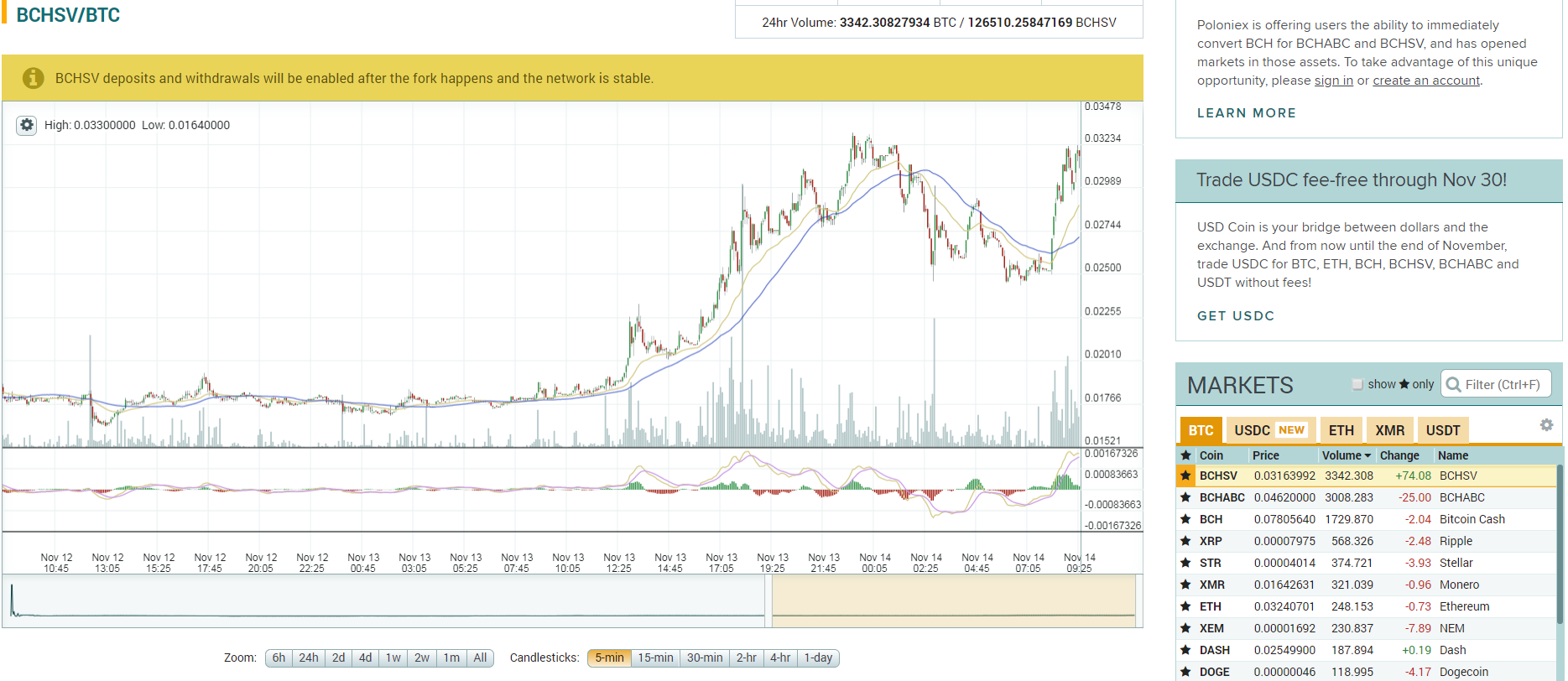
Task: Select 1-day candlesticks
Action: coord(818,658)
